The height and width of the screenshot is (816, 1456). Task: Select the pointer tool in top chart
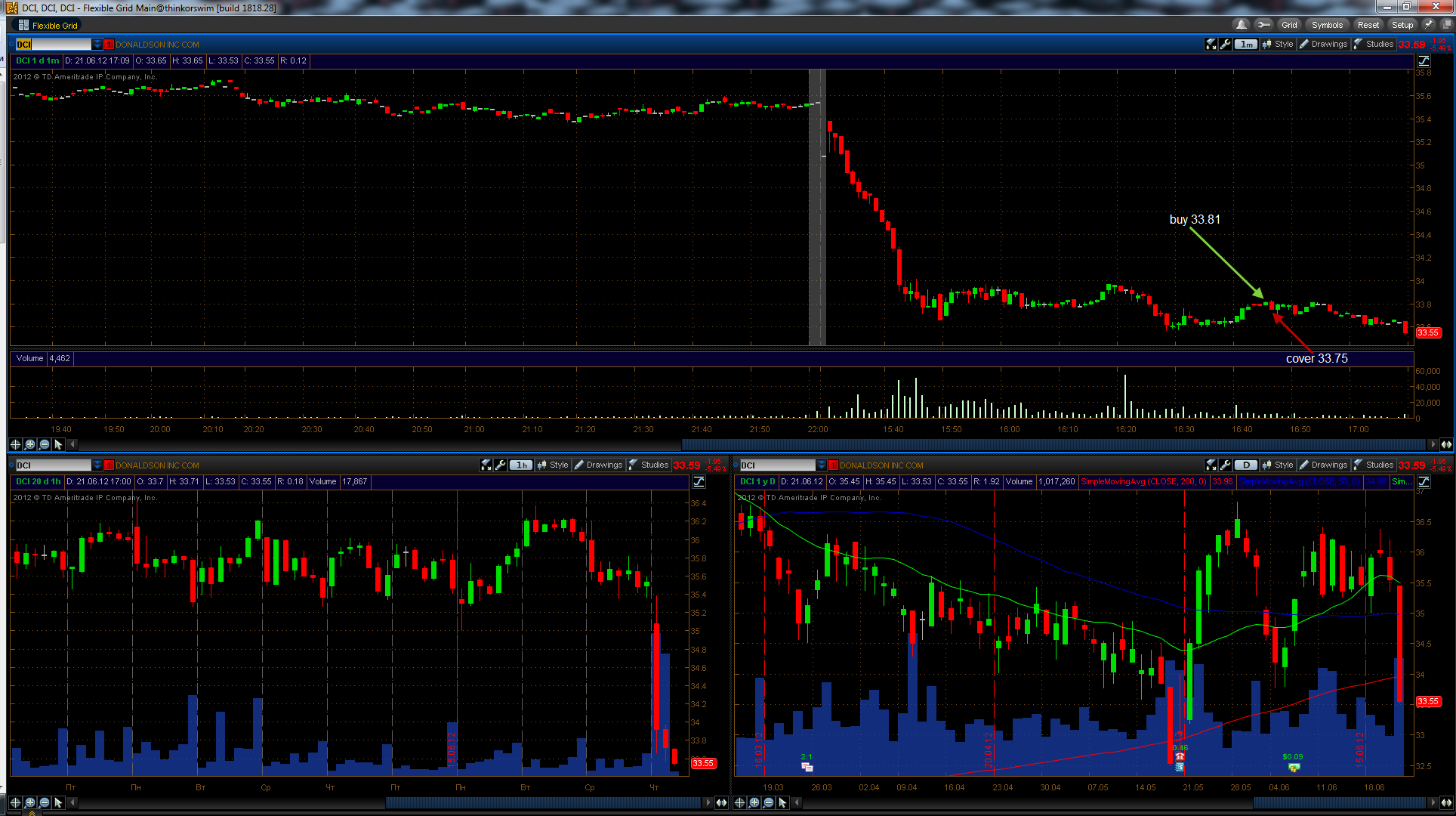[x=58, y=444]
